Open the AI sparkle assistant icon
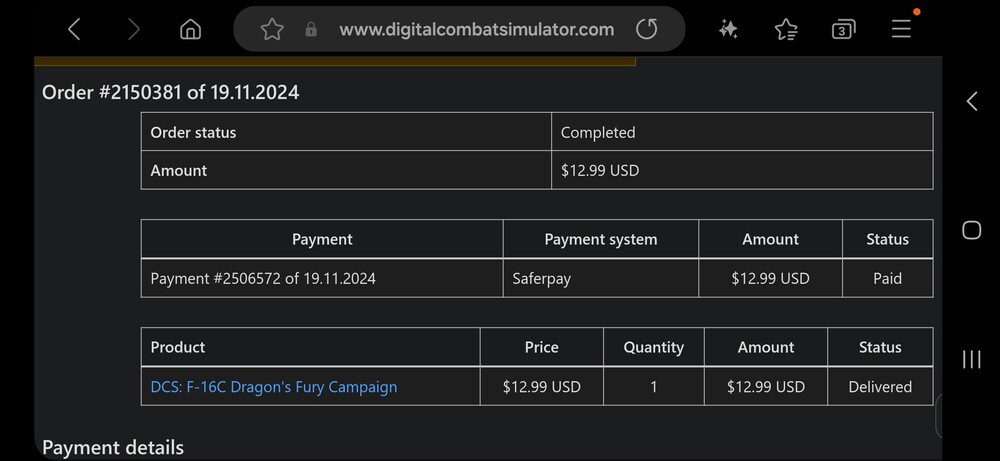Screen dimensions: 1000x461 point(728,30)
